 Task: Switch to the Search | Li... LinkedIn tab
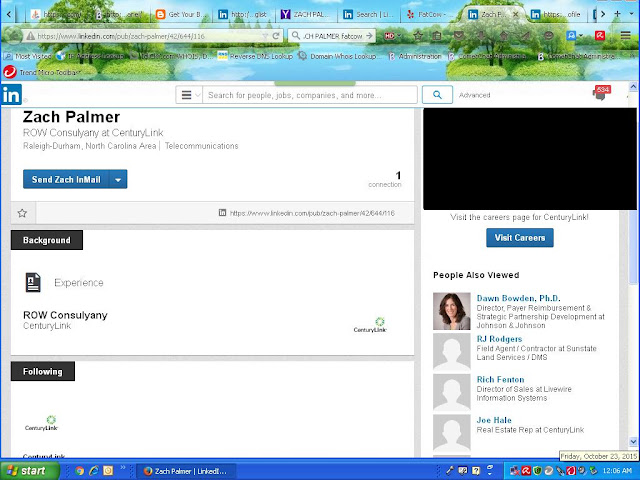point(369,15)
